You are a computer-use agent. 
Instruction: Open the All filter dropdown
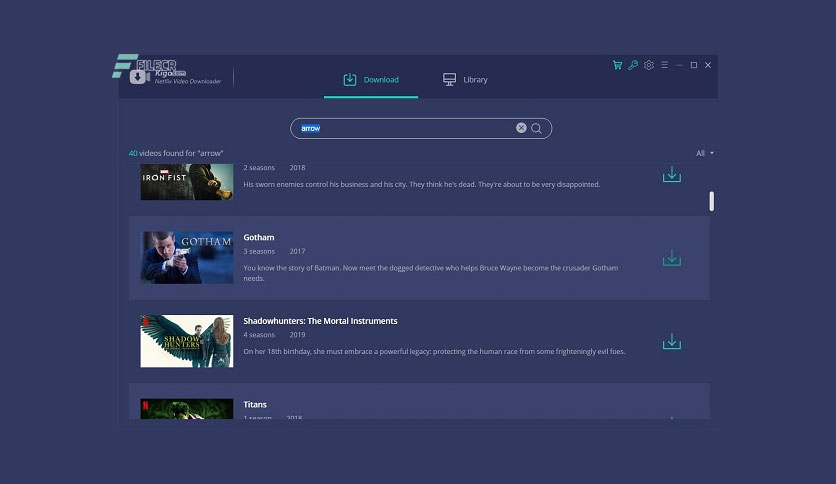[x=704, y=154]
